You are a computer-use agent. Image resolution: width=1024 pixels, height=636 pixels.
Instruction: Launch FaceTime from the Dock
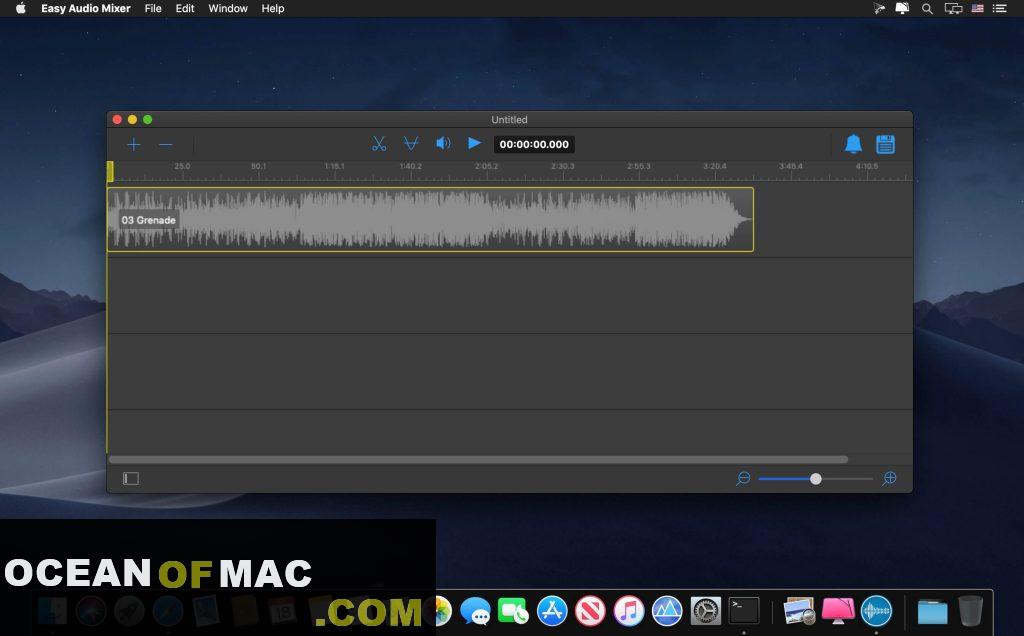point(513,612)
